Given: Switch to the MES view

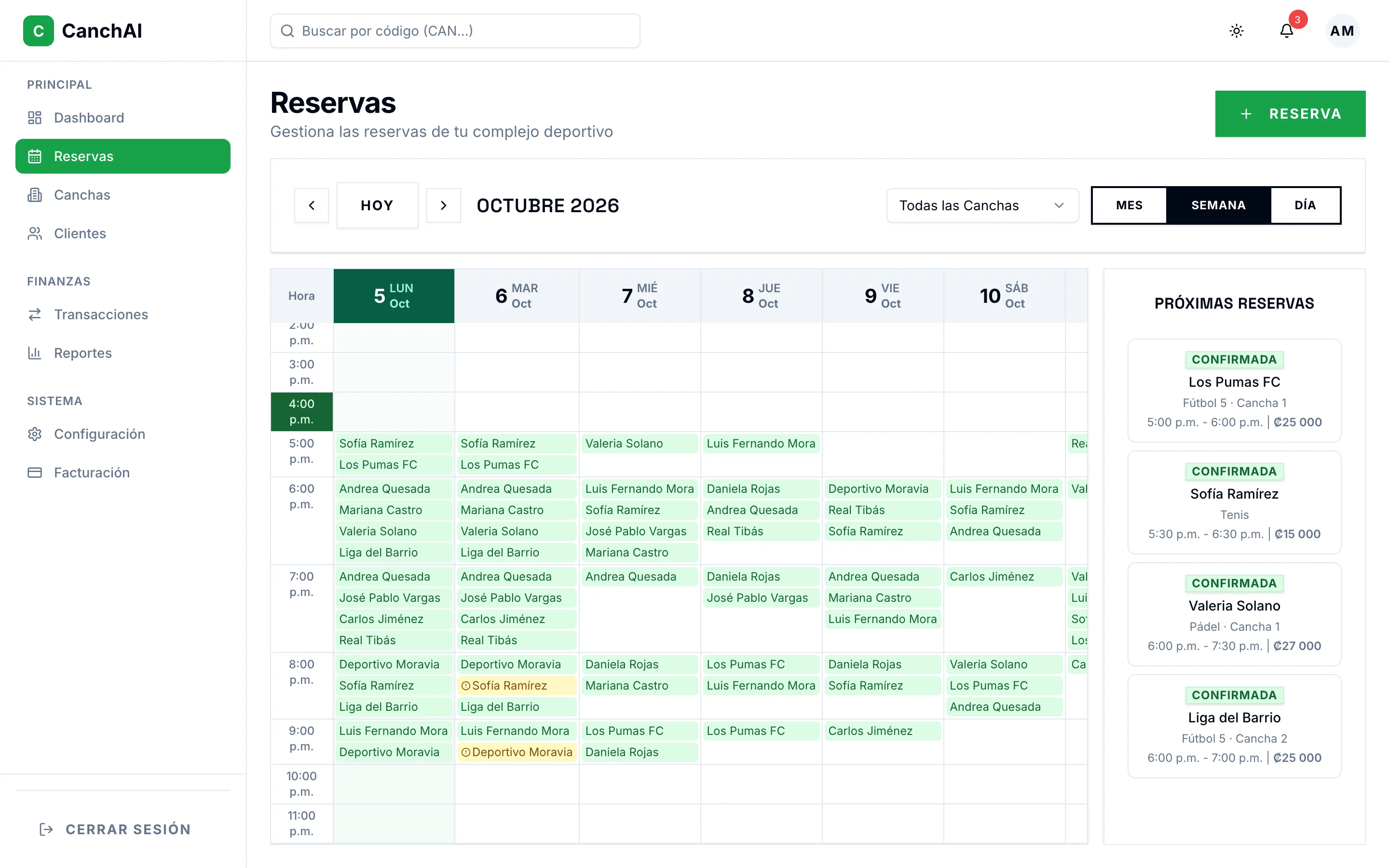Looking at the screenshot, I should tap(1129, 205).
